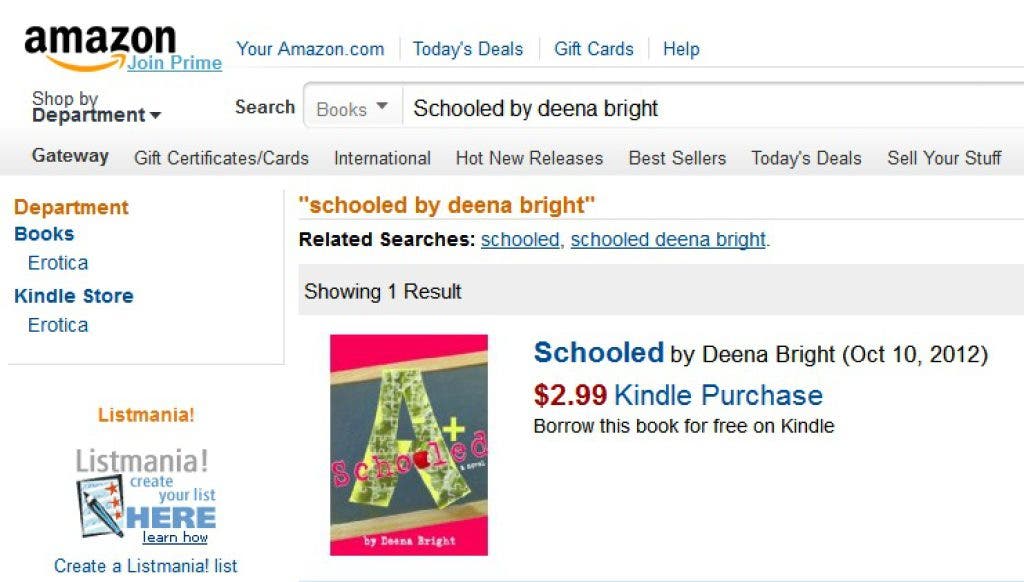Select the Books department heading
The height and width of the screenshot is (582, 1024).
click(44, 234)
